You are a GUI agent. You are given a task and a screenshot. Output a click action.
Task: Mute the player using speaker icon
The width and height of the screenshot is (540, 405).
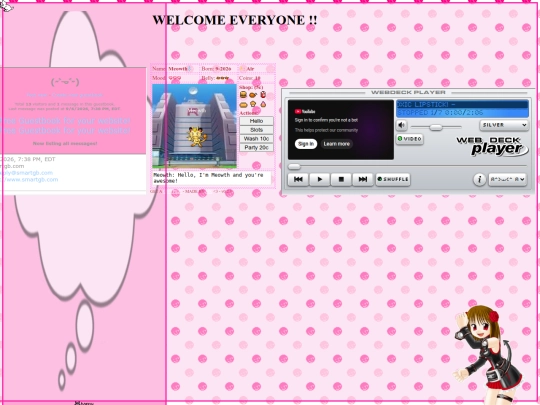402,125
